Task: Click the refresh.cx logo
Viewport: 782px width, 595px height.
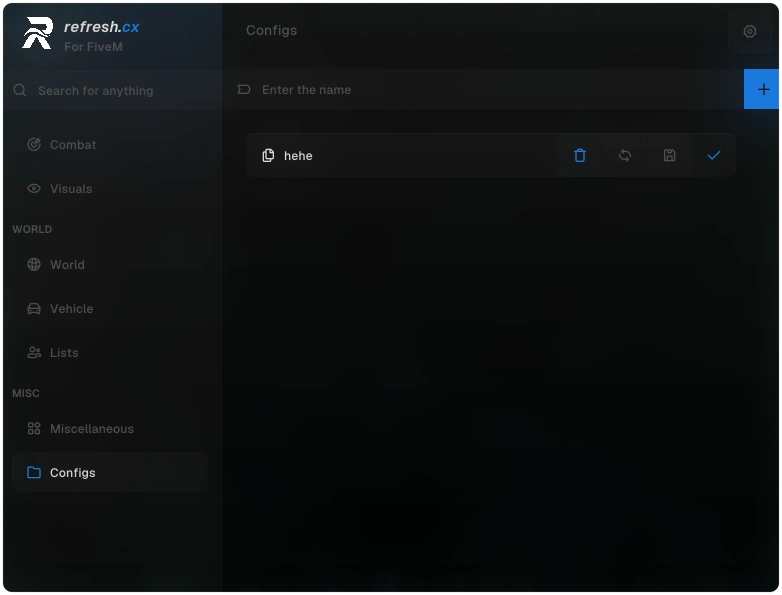Action: tap(37, 33)
